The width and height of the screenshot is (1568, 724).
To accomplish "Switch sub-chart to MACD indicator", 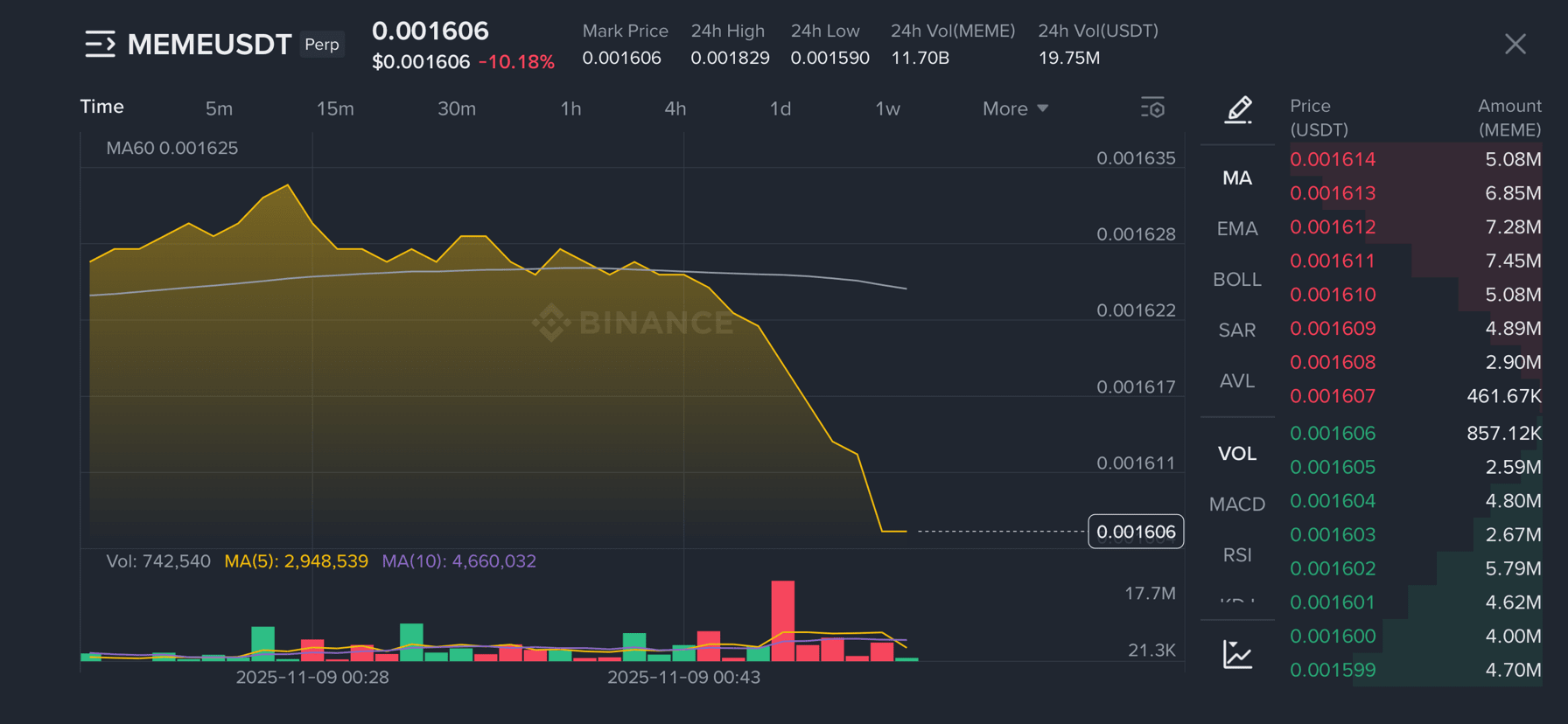I will point(1236,505).
